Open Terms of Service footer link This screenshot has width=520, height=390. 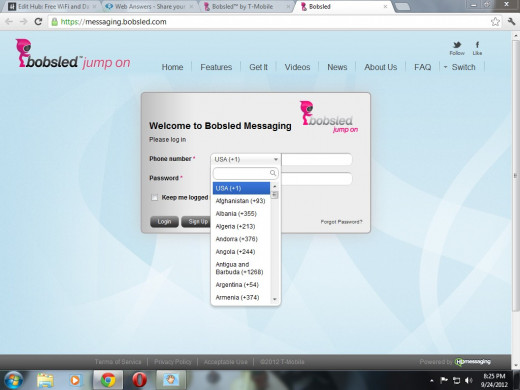(x=118, y=362)
